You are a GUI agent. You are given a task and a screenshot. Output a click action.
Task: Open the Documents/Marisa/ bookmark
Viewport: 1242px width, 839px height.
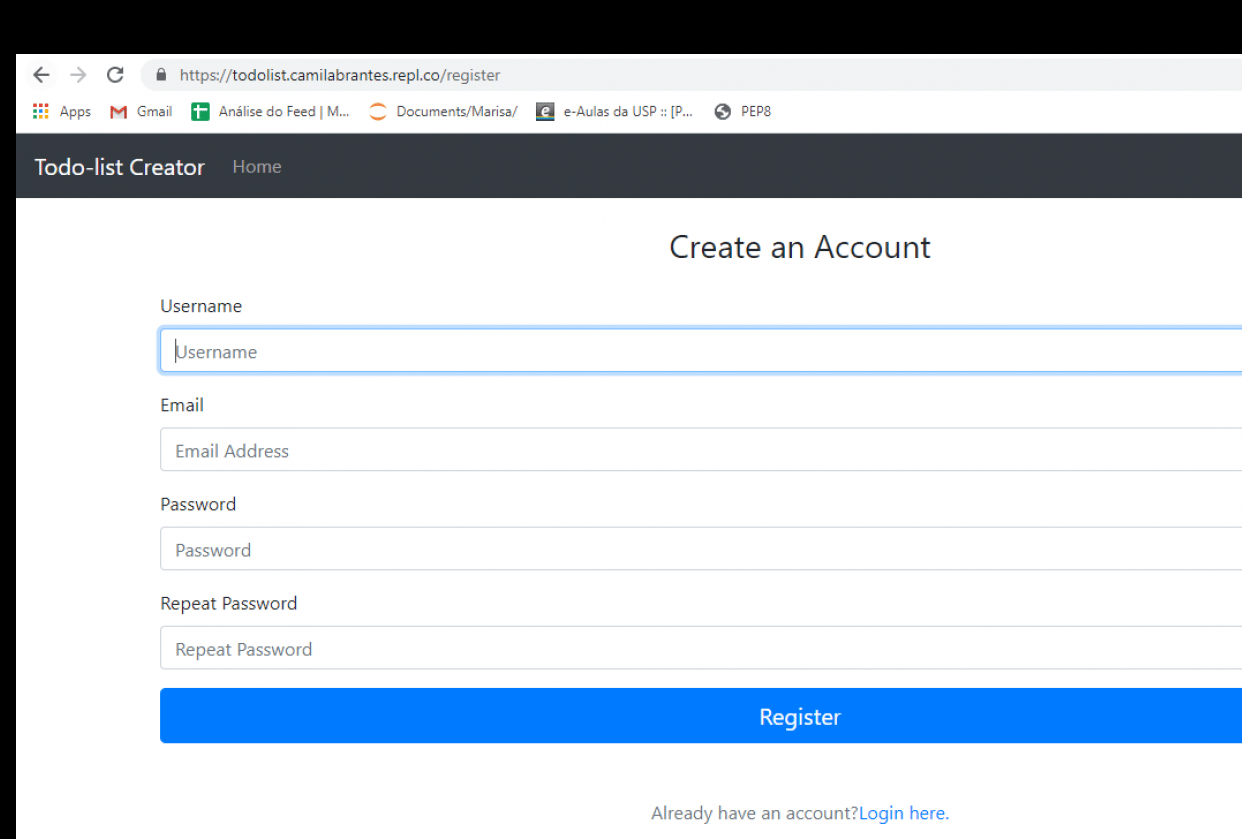point(443,112)
